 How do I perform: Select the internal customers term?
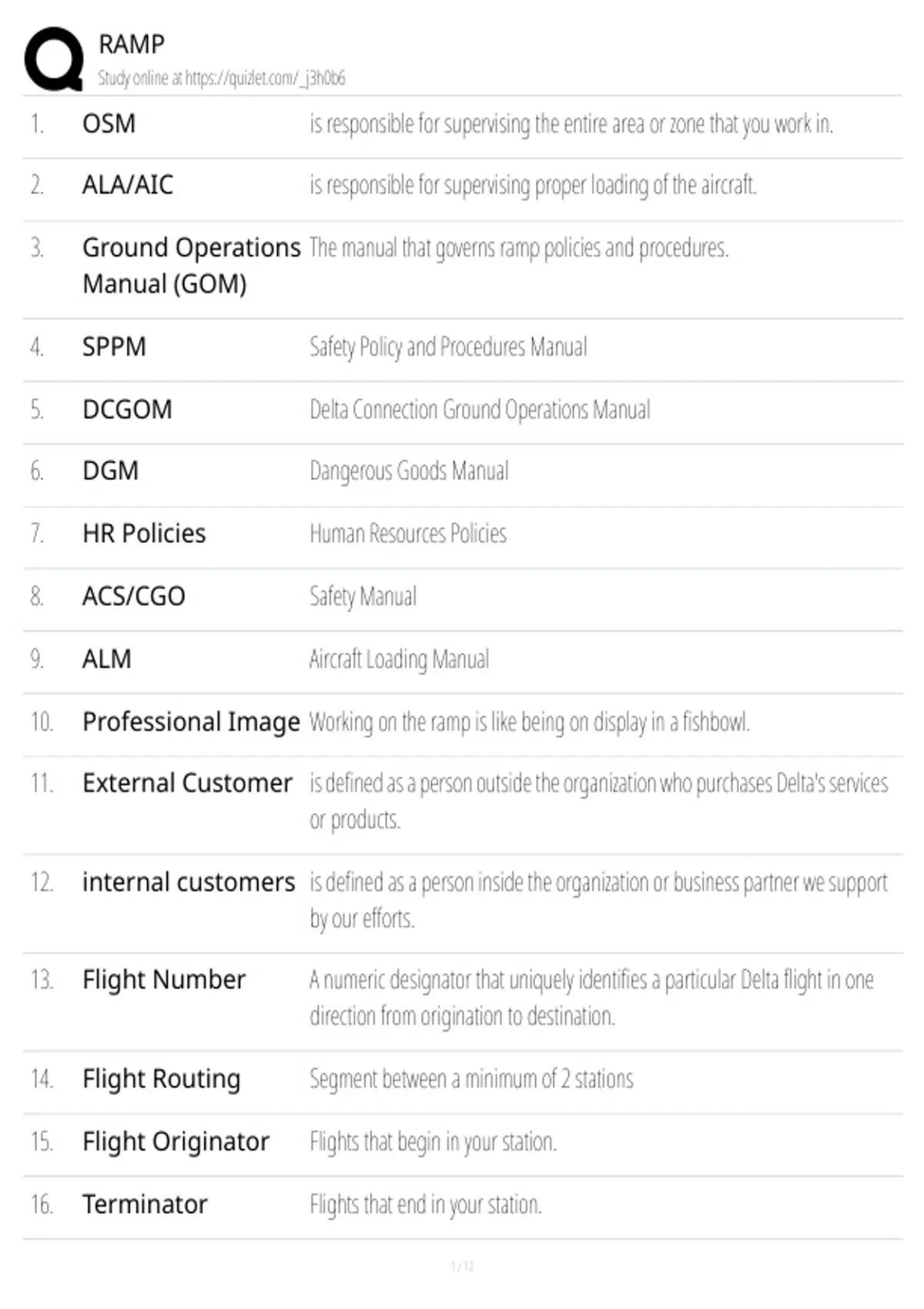tap(189, 882)
